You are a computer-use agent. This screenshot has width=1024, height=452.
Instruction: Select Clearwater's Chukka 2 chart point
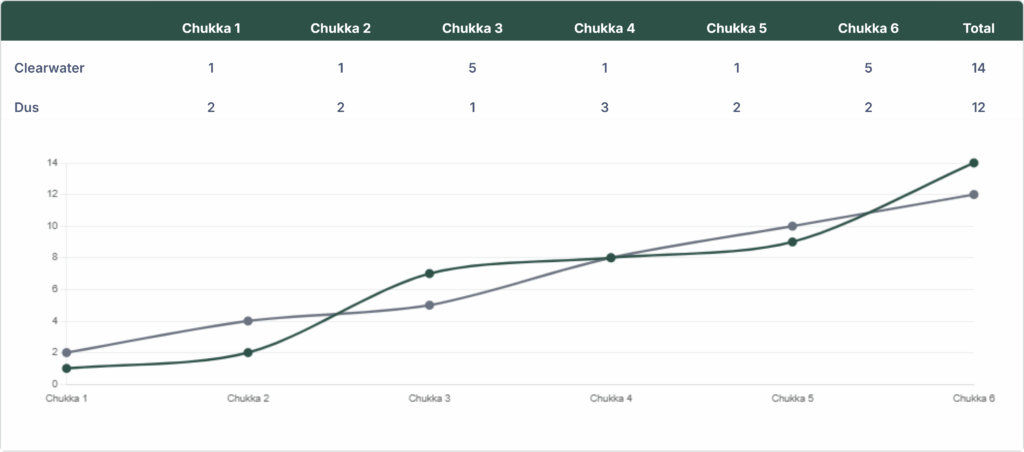point(248,352)
